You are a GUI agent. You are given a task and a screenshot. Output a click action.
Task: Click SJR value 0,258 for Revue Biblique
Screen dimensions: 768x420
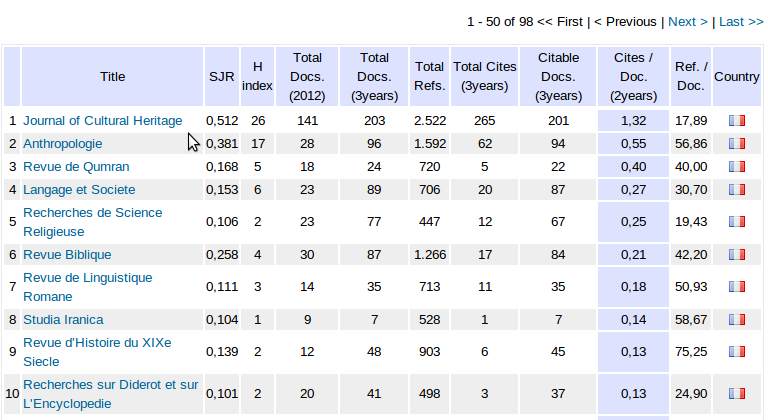point(222,255)
